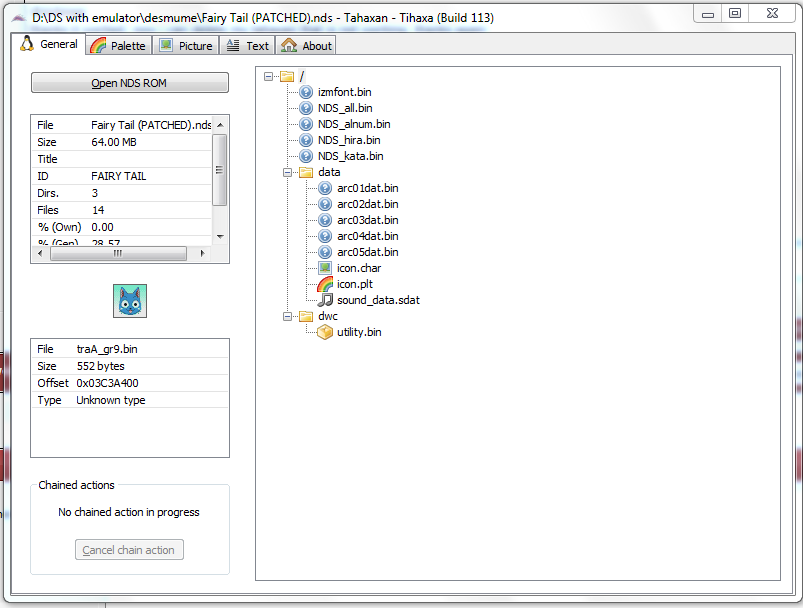Click the traA_gr9.bin file name value
This screenshot has height=608, width=803.
107,349
